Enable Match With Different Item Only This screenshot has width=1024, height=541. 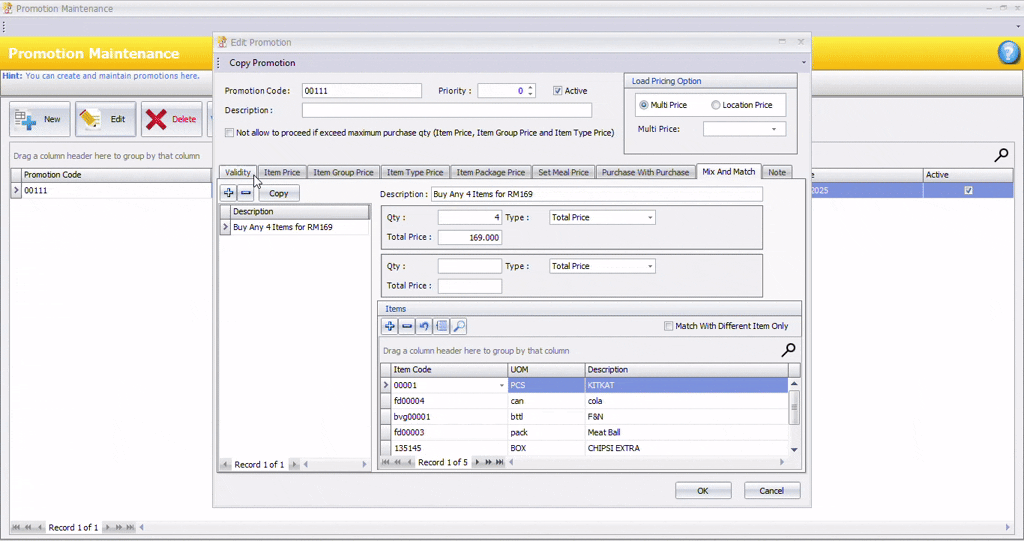[x=669, y=326]
